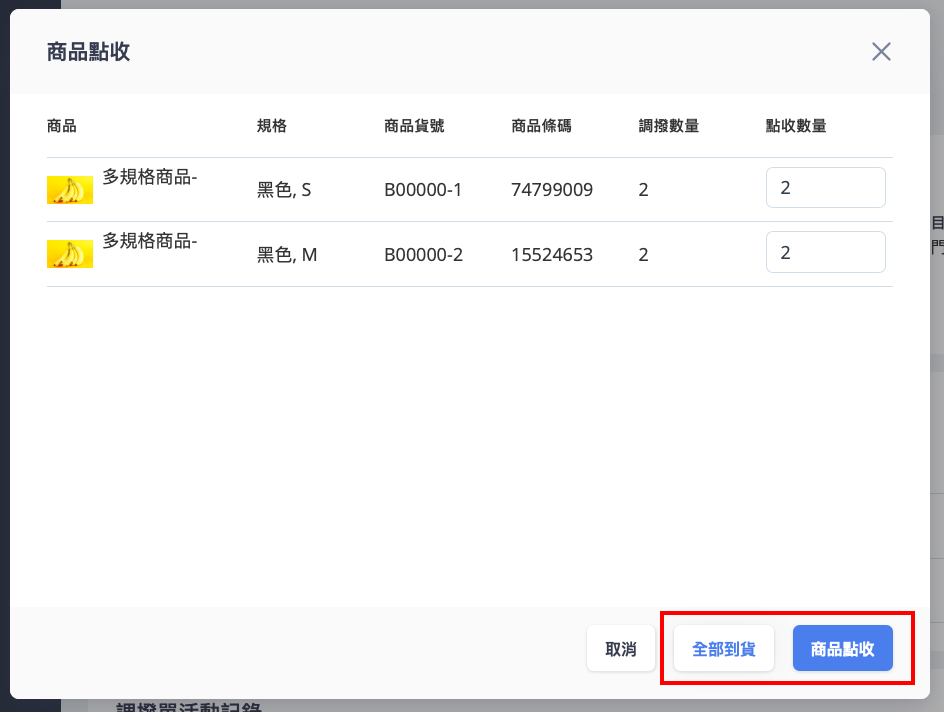Click barcode 74799009
This screenshot has height=712, width=944.
[552, 190]
